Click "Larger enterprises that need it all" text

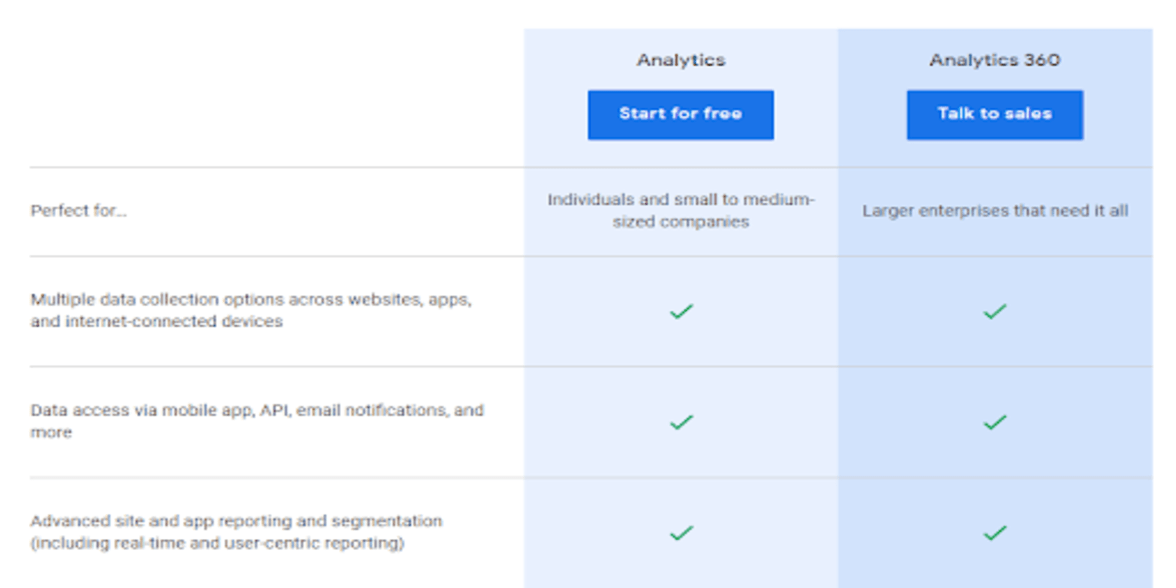pos(995,211)
